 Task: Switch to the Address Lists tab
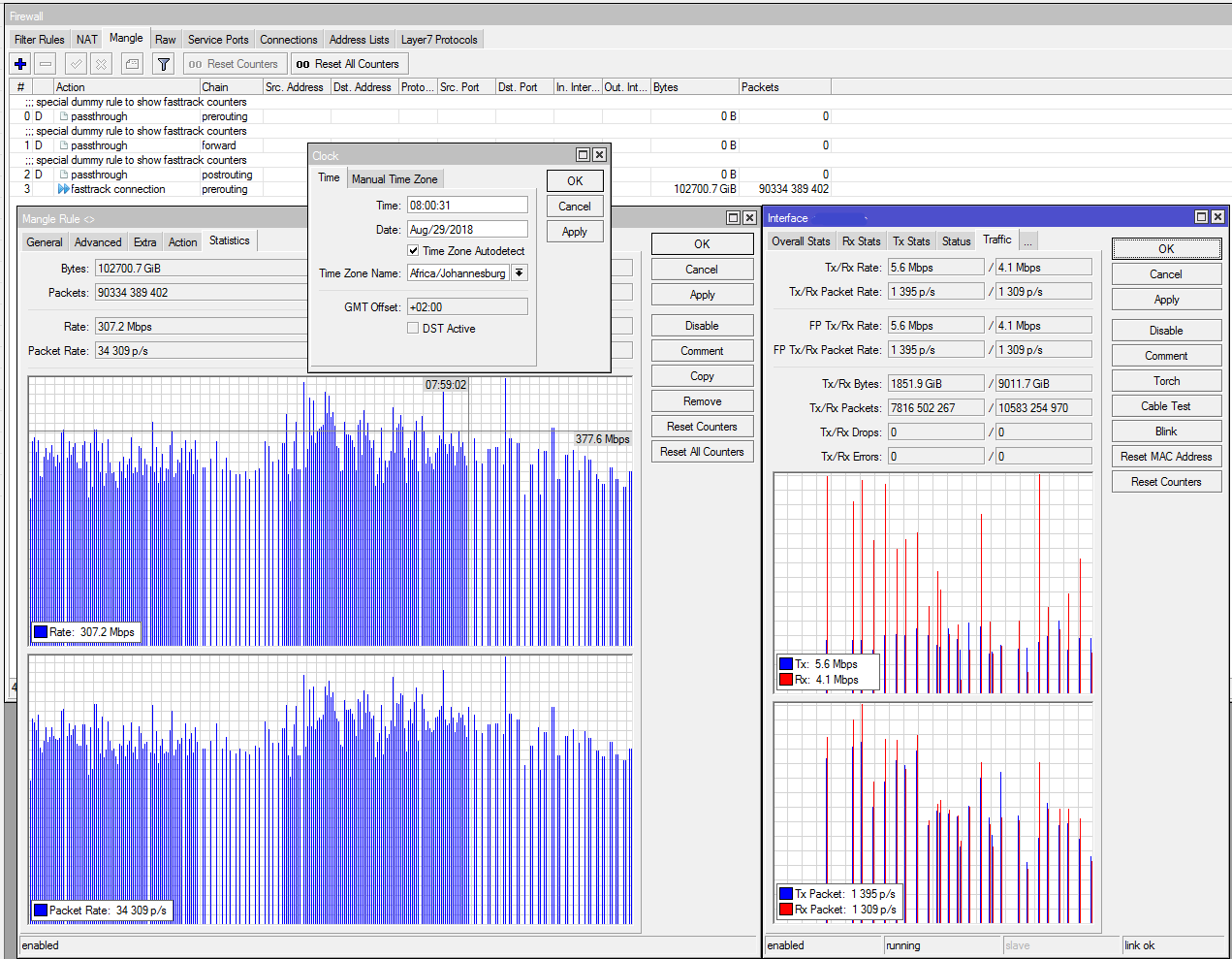(x=359, y=40)
